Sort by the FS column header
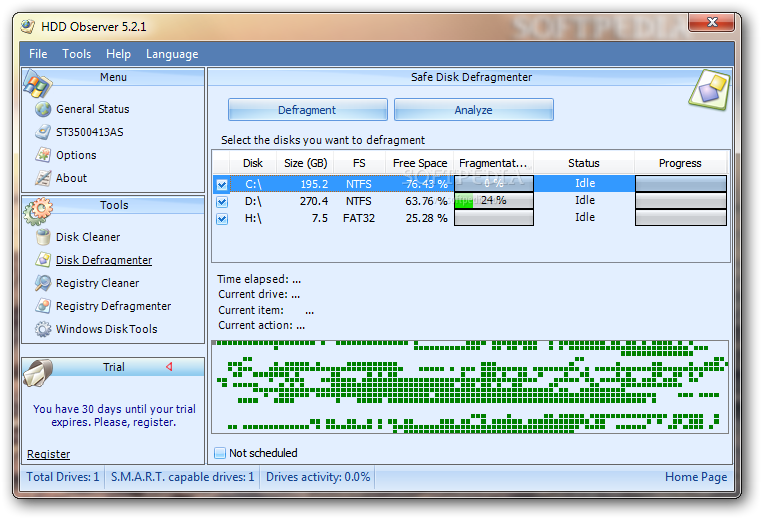 pos(359,163)
